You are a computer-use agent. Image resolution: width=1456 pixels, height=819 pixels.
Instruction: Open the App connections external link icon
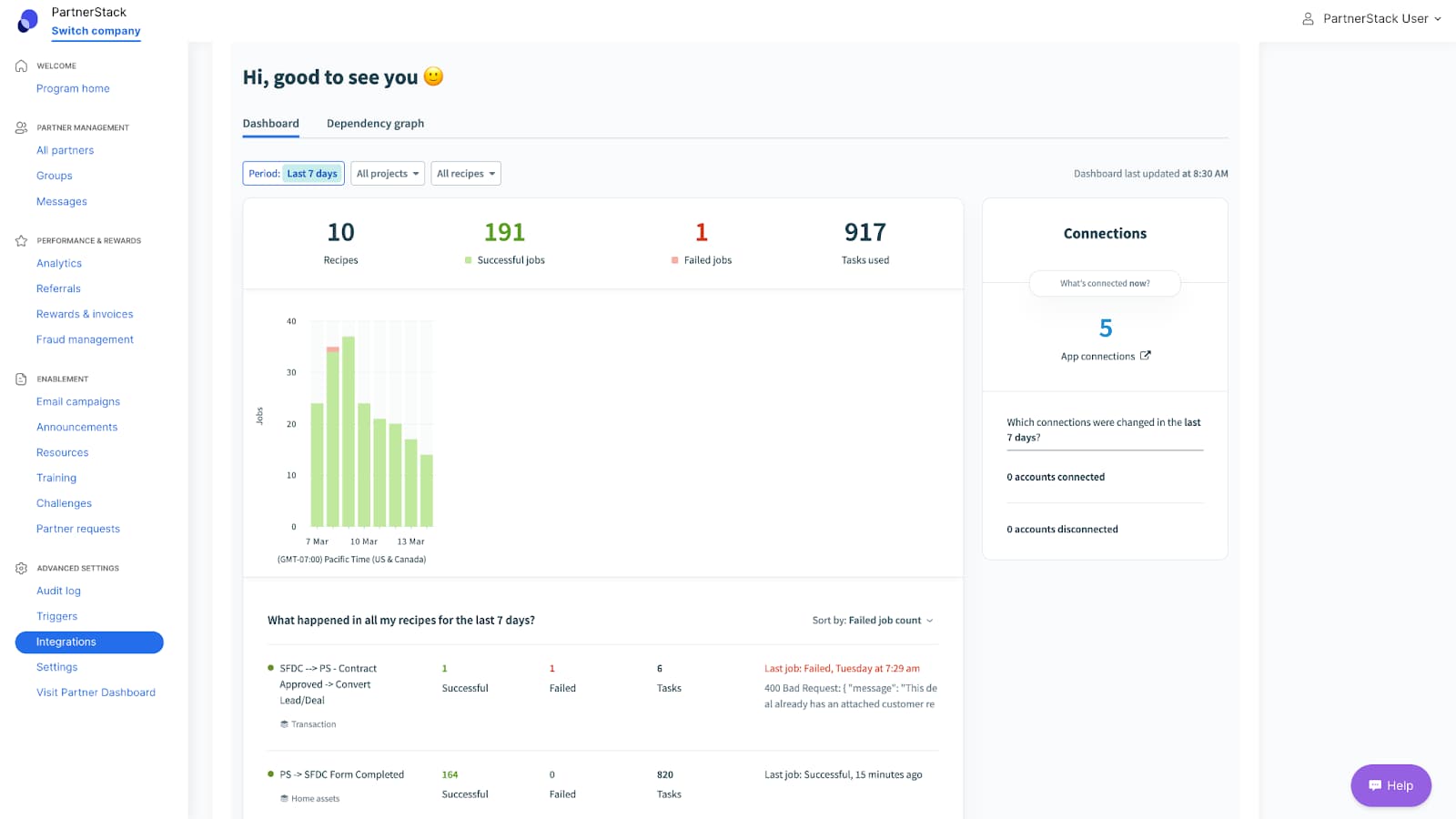[1145, 356]
